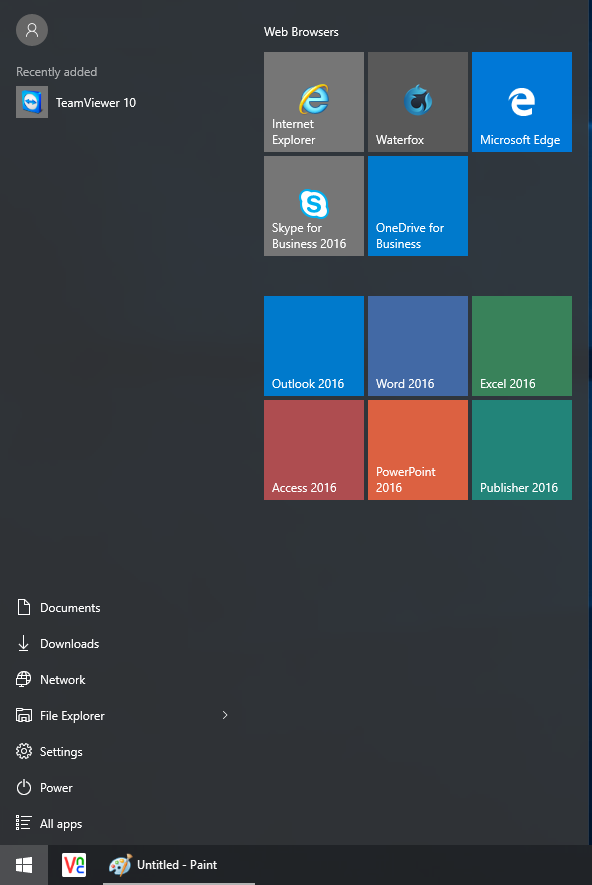Launch TeamViewer 10 from Recently added
The image size is (592, 885).
tap(76, 102)
